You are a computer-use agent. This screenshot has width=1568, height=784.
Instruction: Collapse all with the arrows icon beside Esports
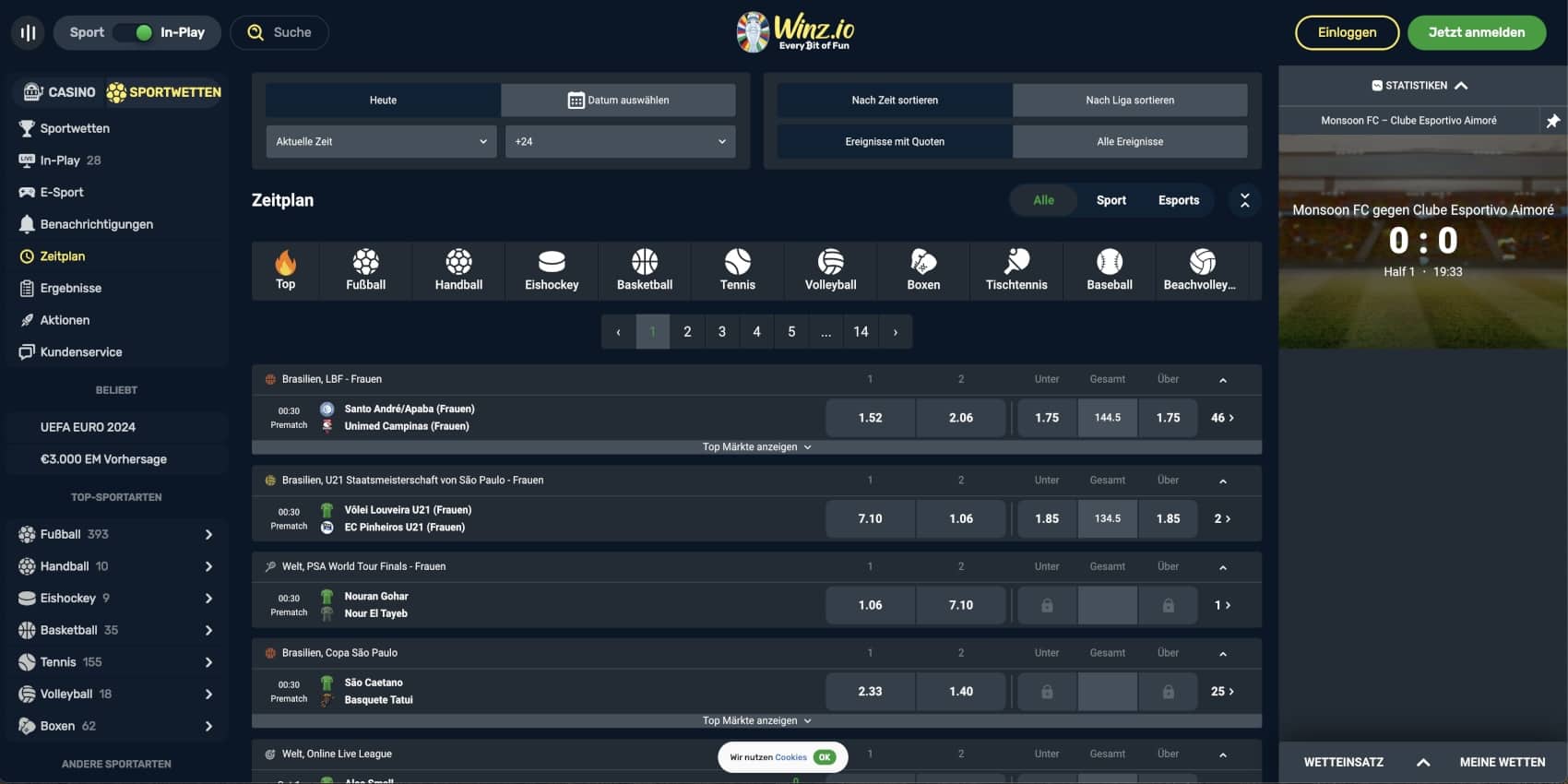click(x=1244, y=200)
